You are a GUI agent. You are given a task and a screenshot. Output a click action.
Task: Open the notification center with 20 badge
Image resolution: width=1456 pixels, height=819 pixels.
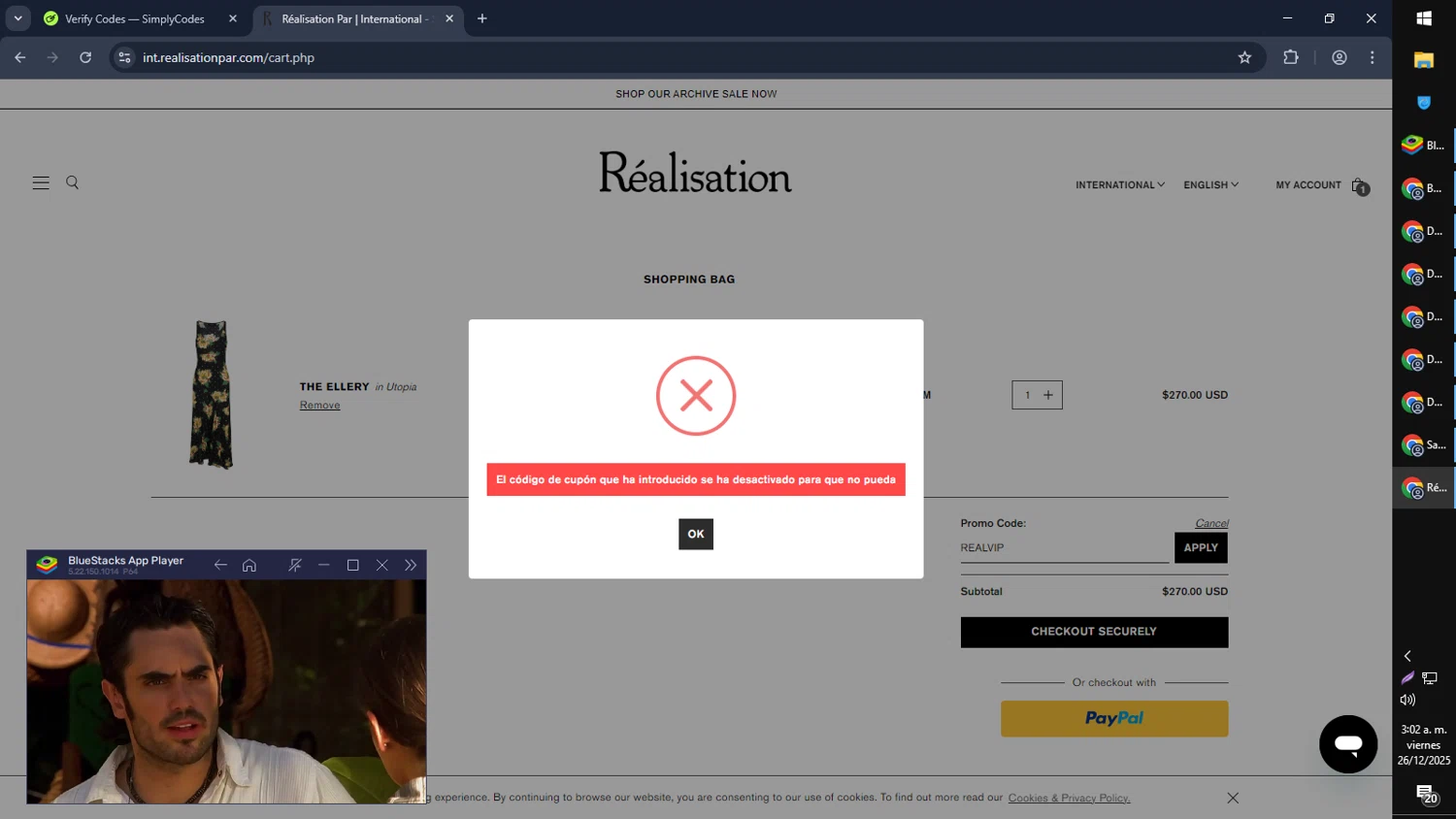tap(1425, 795)
